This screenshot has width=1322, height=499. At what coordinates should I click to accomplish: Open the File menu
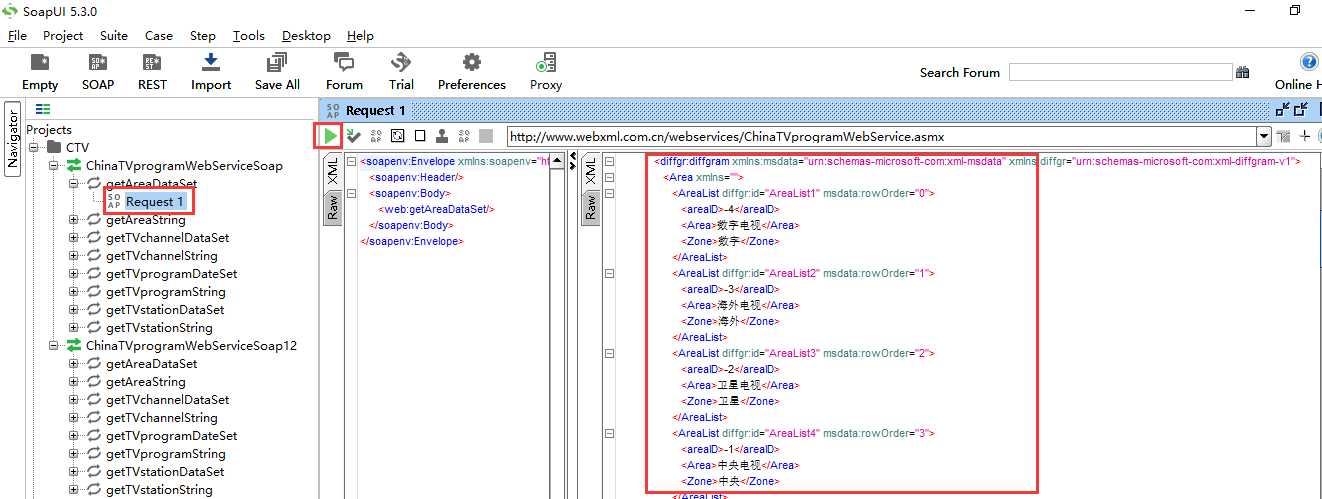tap(17, 35)
